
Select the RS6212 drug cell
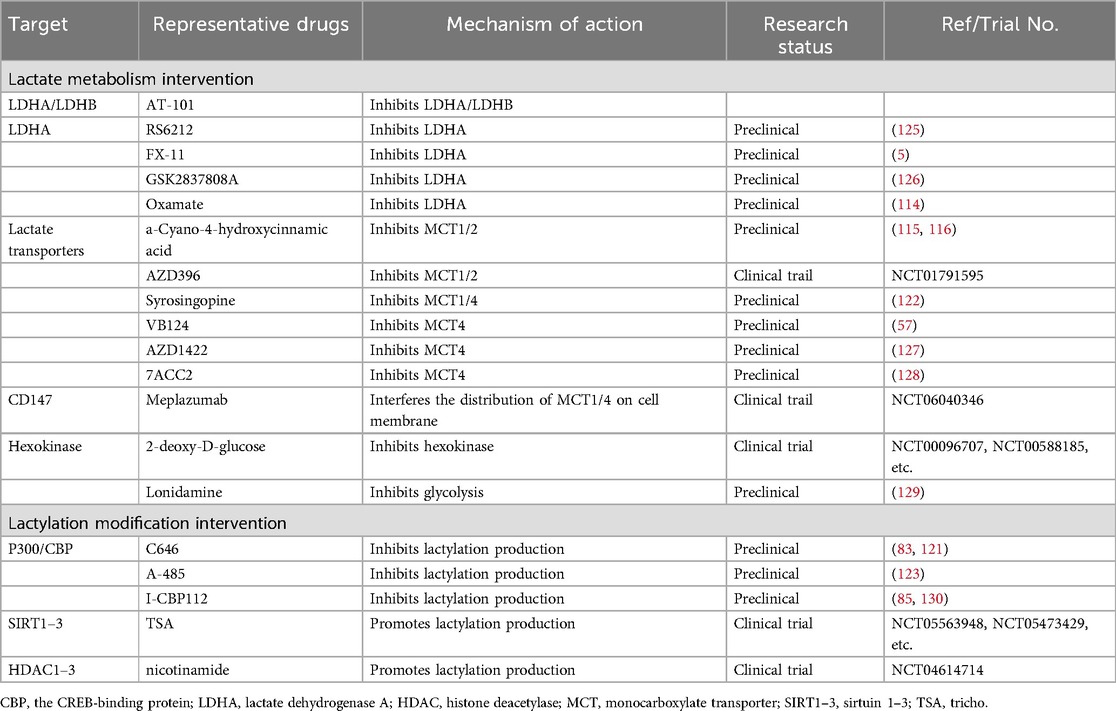click(251, 130)
